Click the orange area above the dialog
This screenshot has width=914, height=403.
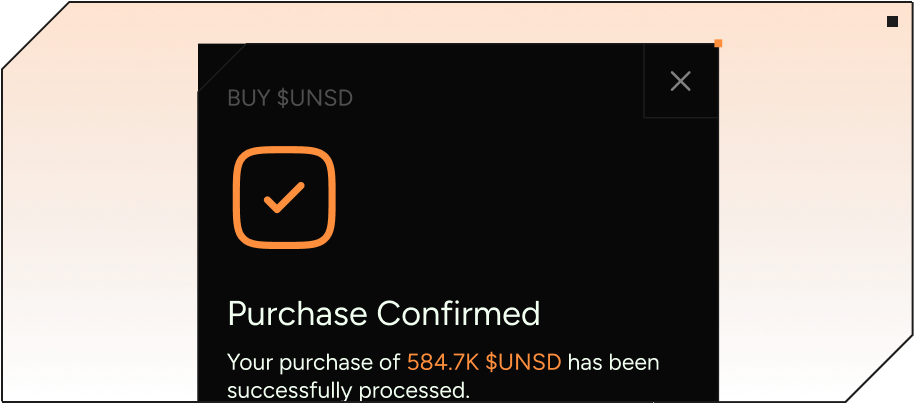pyautogui.click(x=450, y=22)
